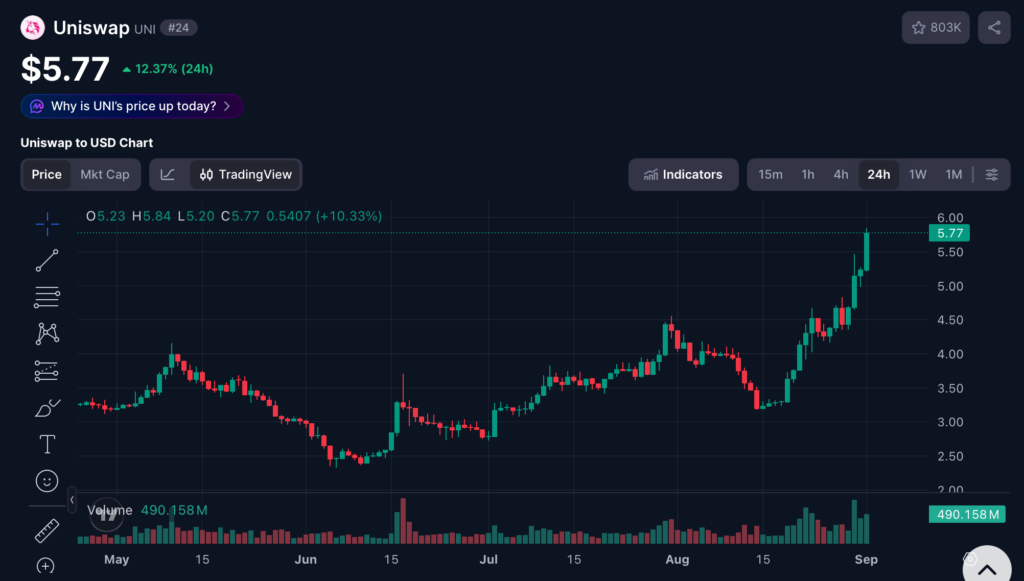Select the 1W timeframe tab

pyautogui.click(x=918, y=174)
